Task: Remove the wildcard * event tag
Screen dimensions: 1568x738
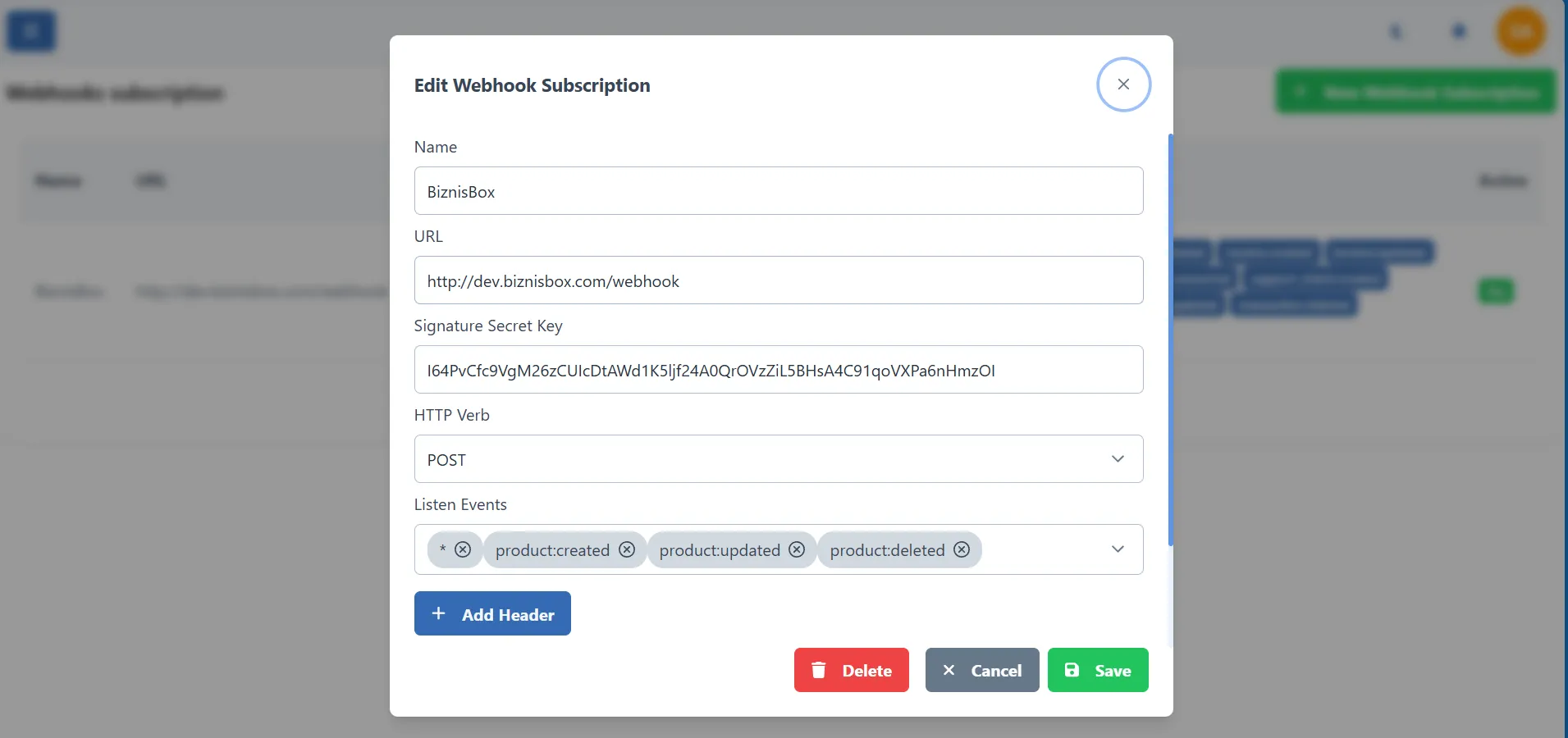Action: pyautogui.click(x=463, y=549)
